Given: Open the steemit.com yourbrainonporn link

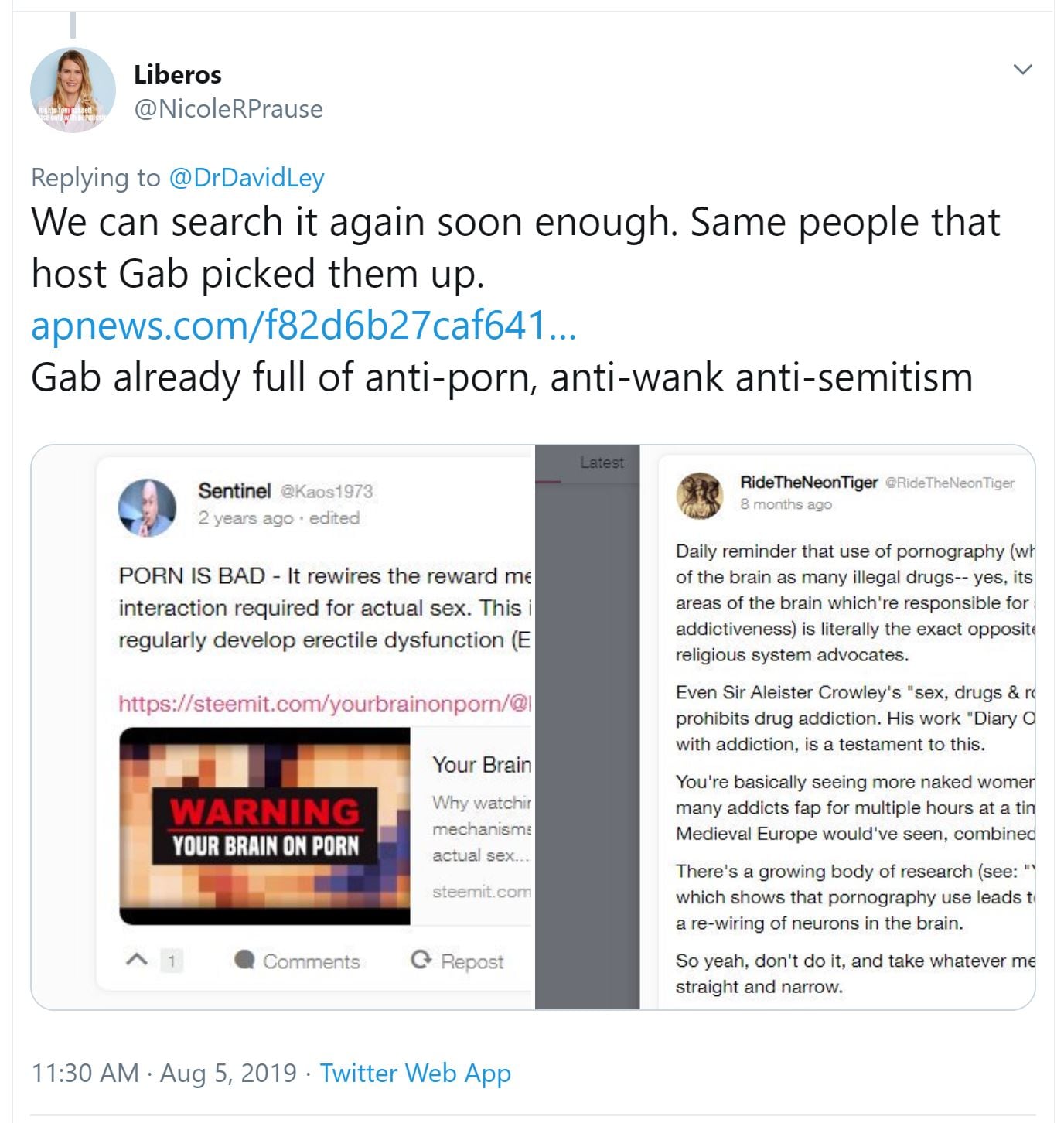Looking at the screenshot, I should tap(325, 703).
